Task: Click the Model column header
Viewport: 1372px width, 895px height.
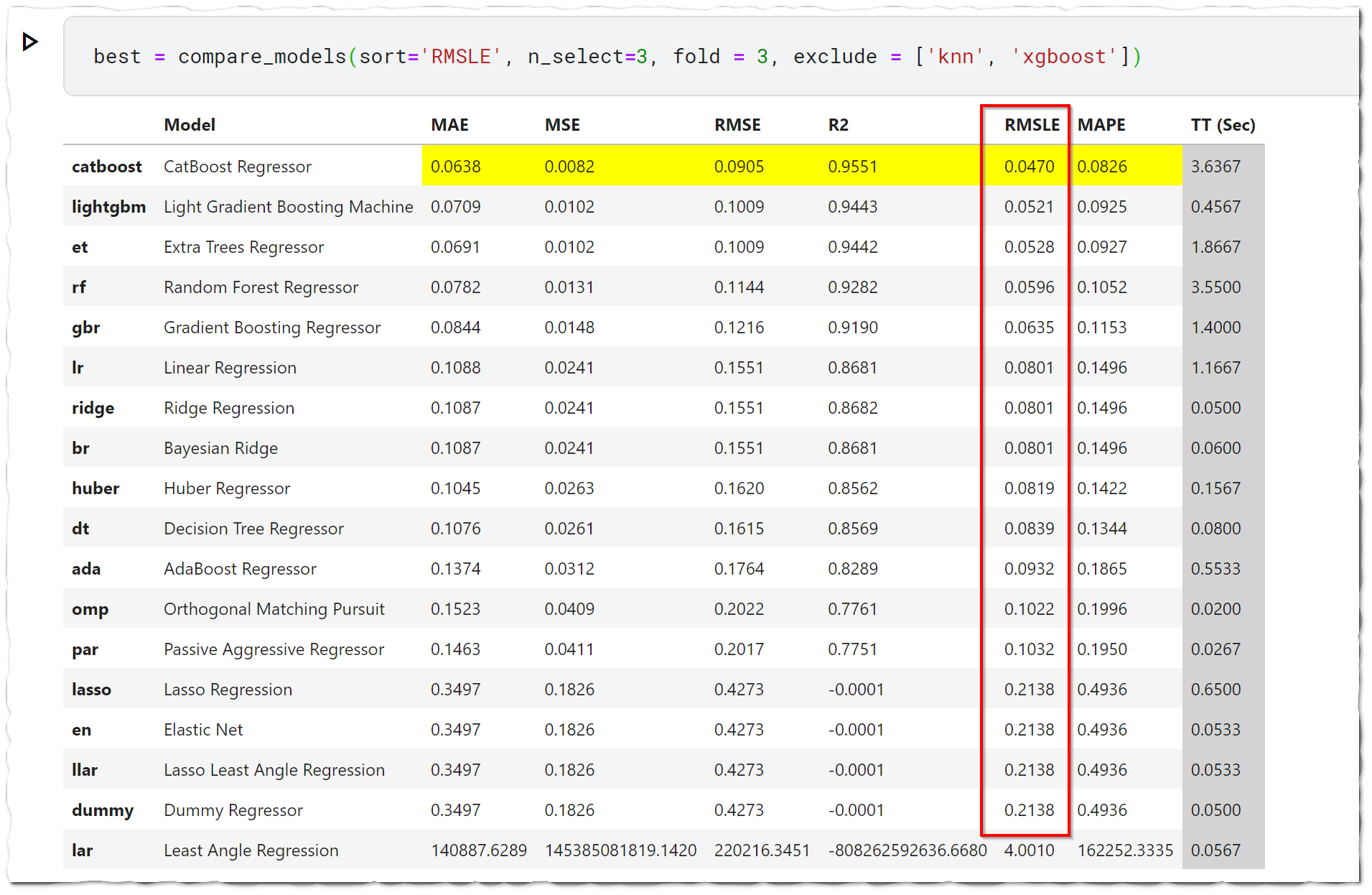Action: (x=189, y=124)
